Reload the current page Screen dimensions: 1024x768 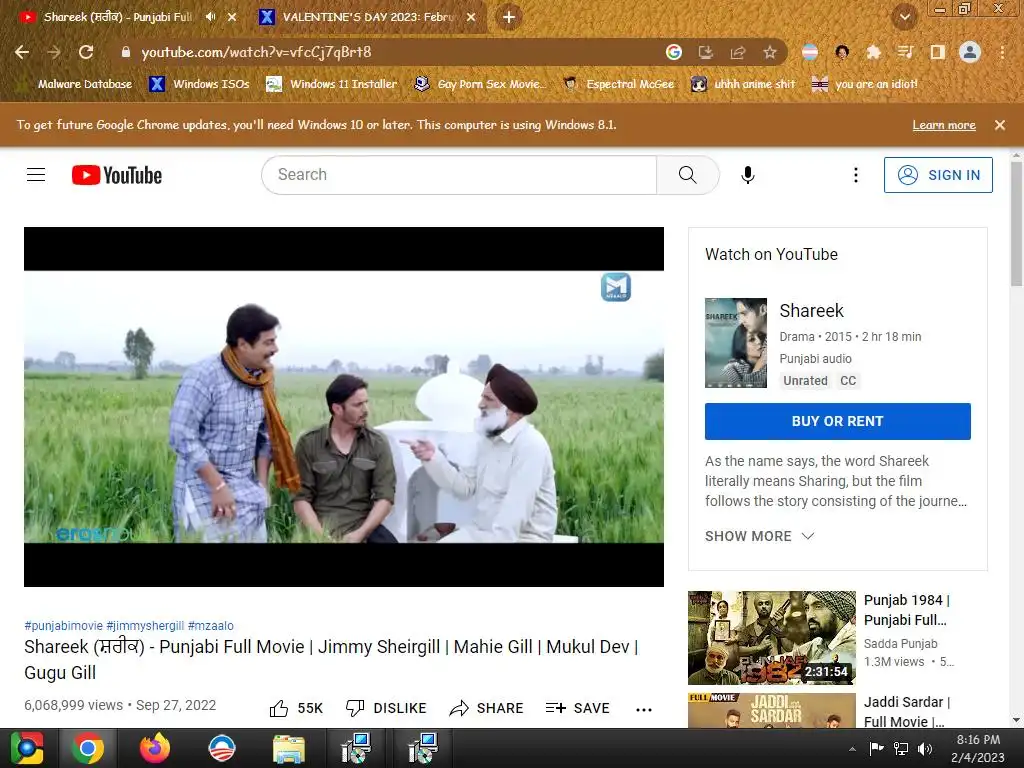pos(86,52)
